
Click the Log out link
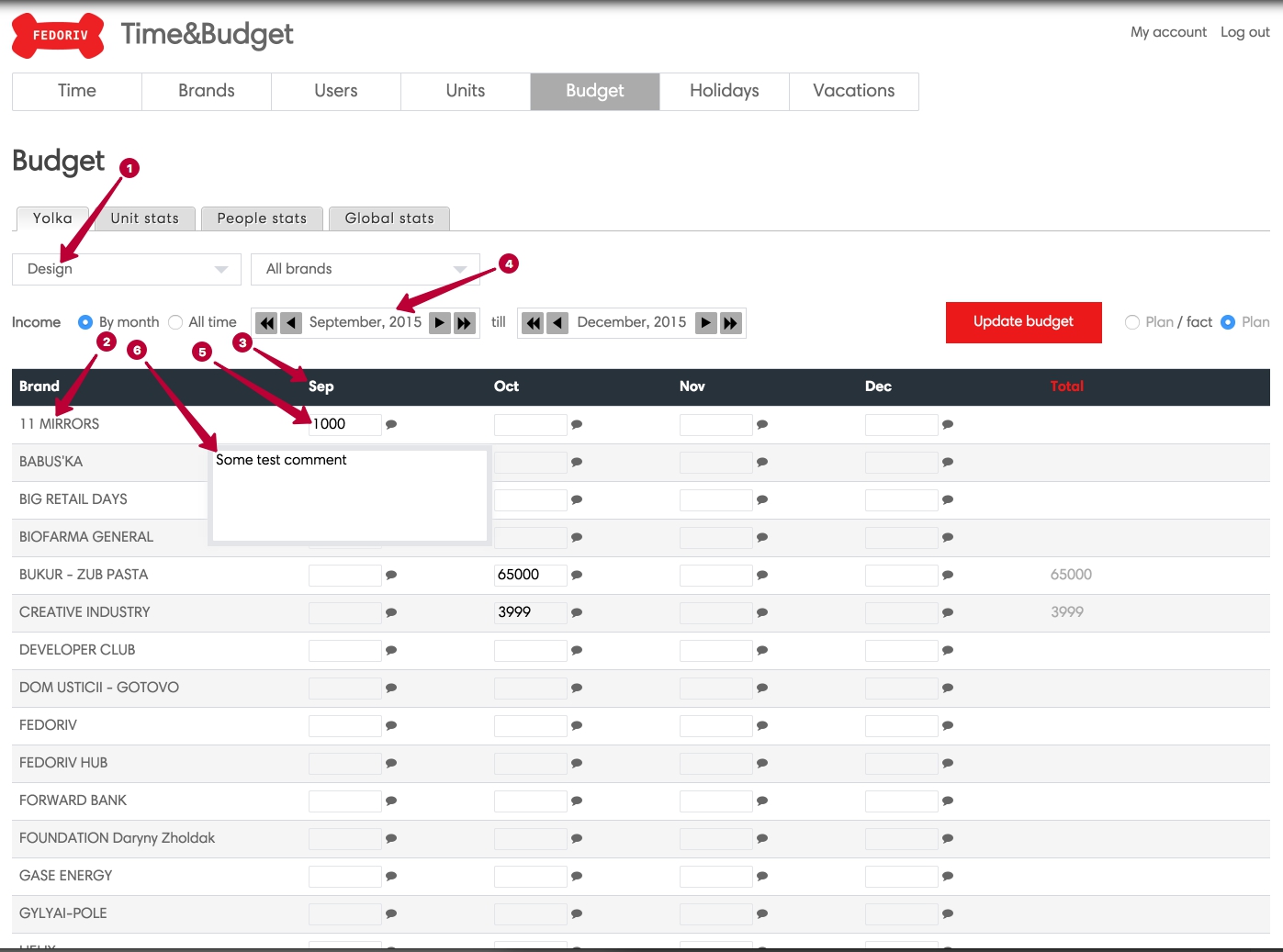tap(1245, 32)
